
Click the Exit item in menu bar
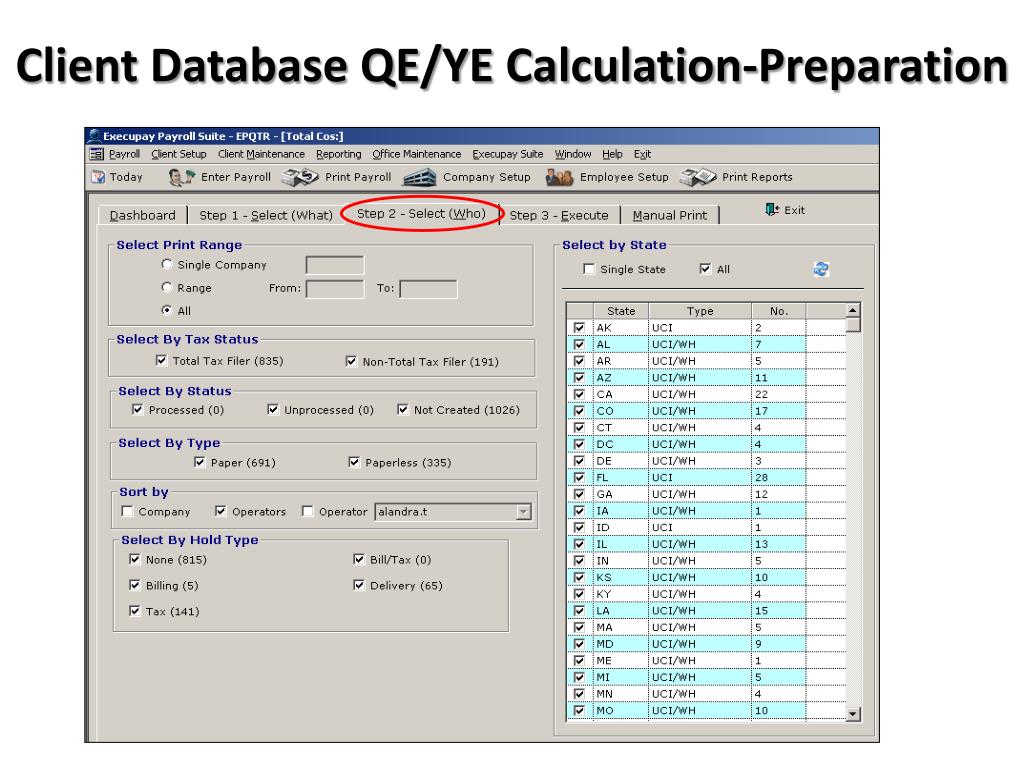coord(642,154)
